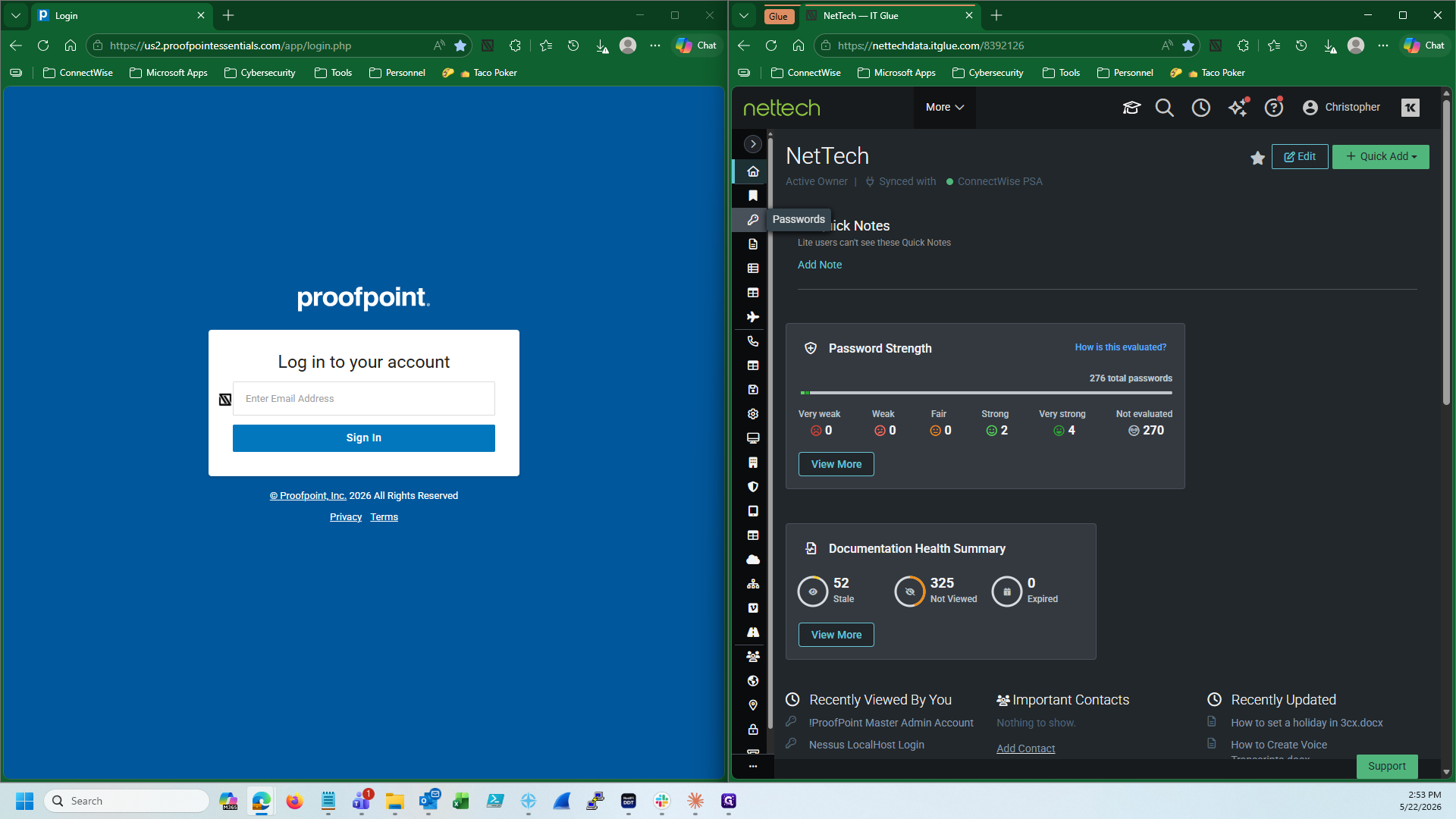Click phone icon in IT Glue sidebar
The height and width of the screenshot is (819, 1456).
pos(752,341)
